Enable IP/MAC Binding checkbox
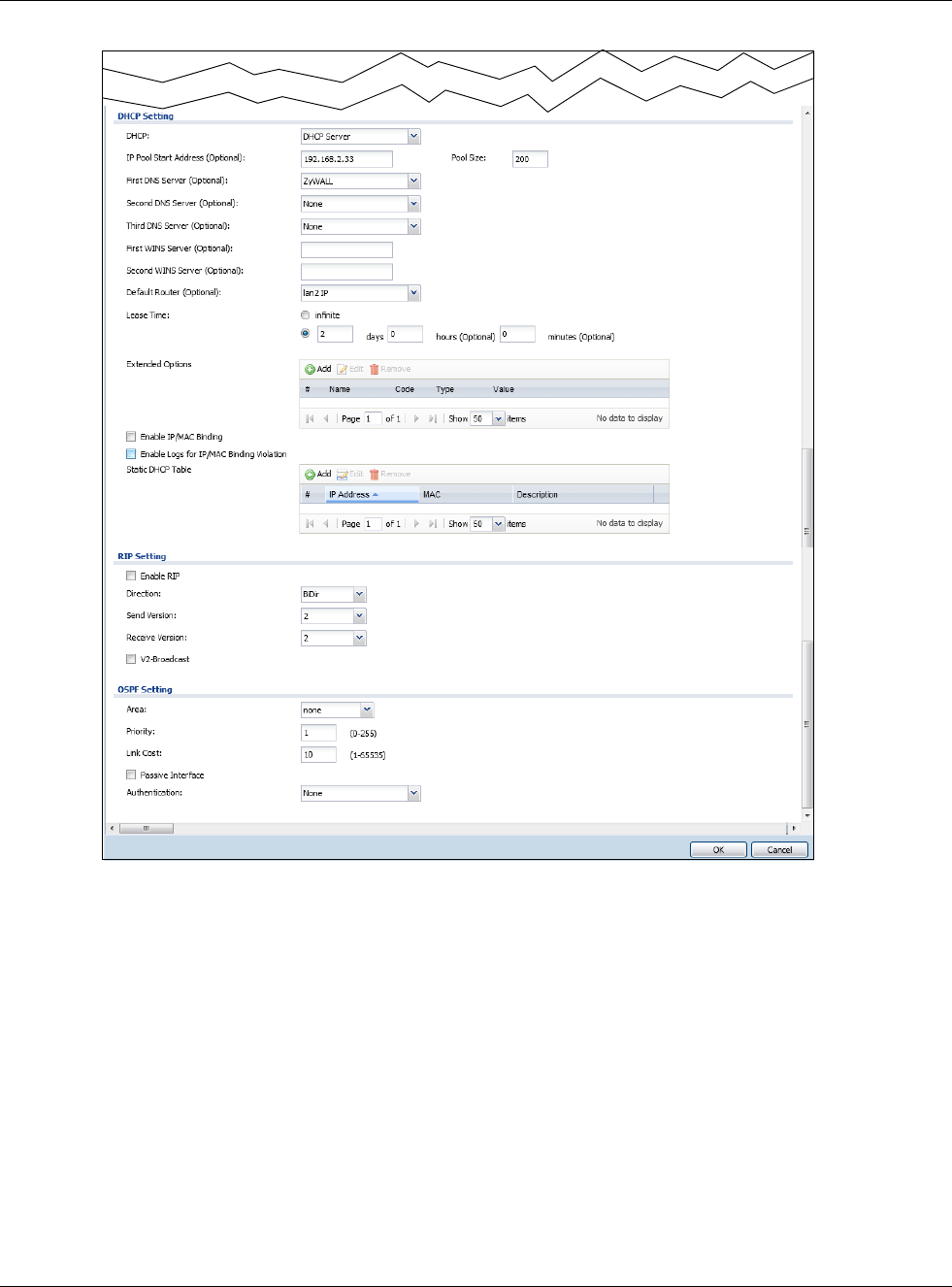Viewport: 952px width, 1287px height. click(x=131, y=437)
